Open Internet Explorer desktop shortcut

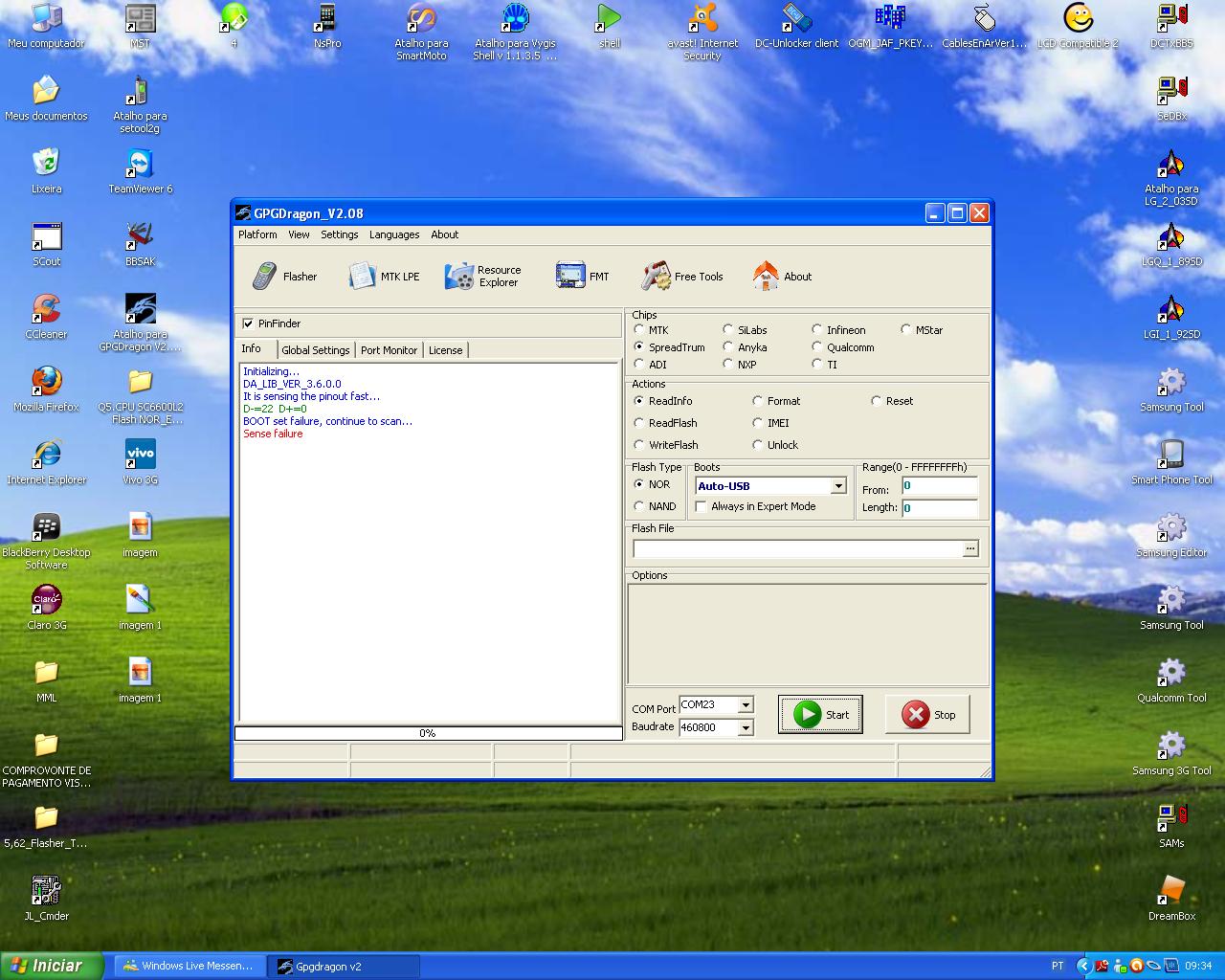(46, 461)
